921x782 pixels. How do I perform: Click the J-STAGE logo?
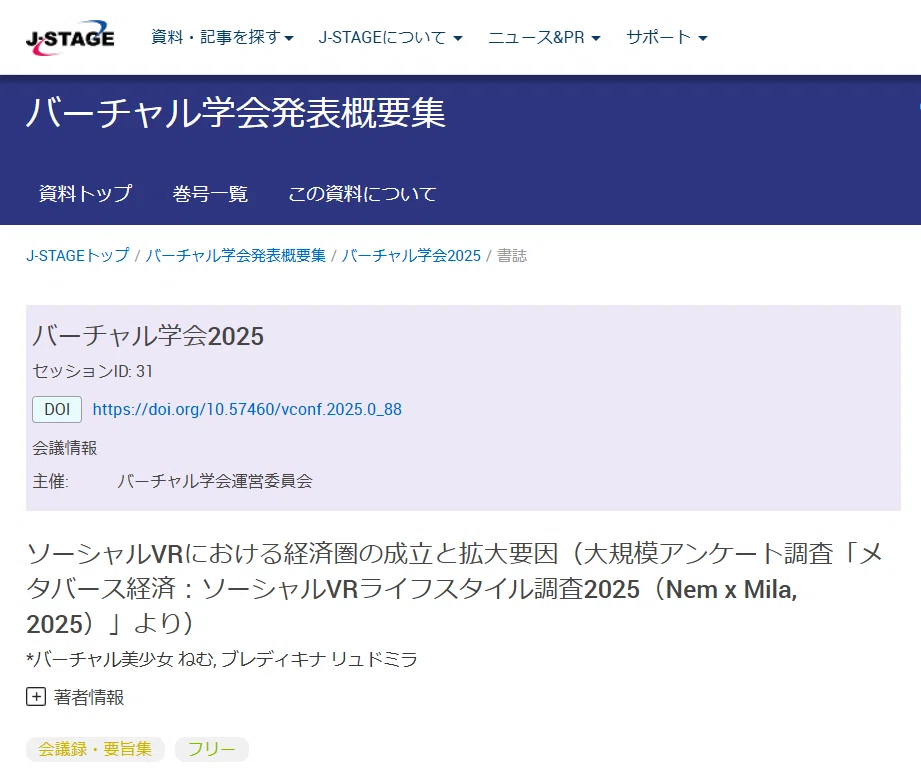pos(70,38)
